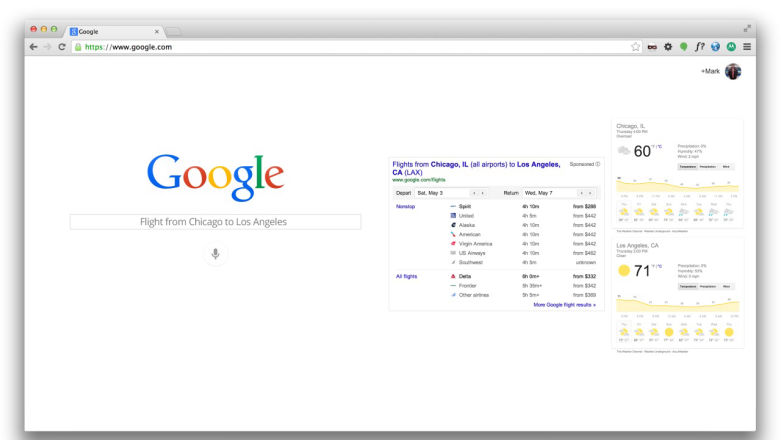Switch Chicago temperature to °C

(660, 147)
